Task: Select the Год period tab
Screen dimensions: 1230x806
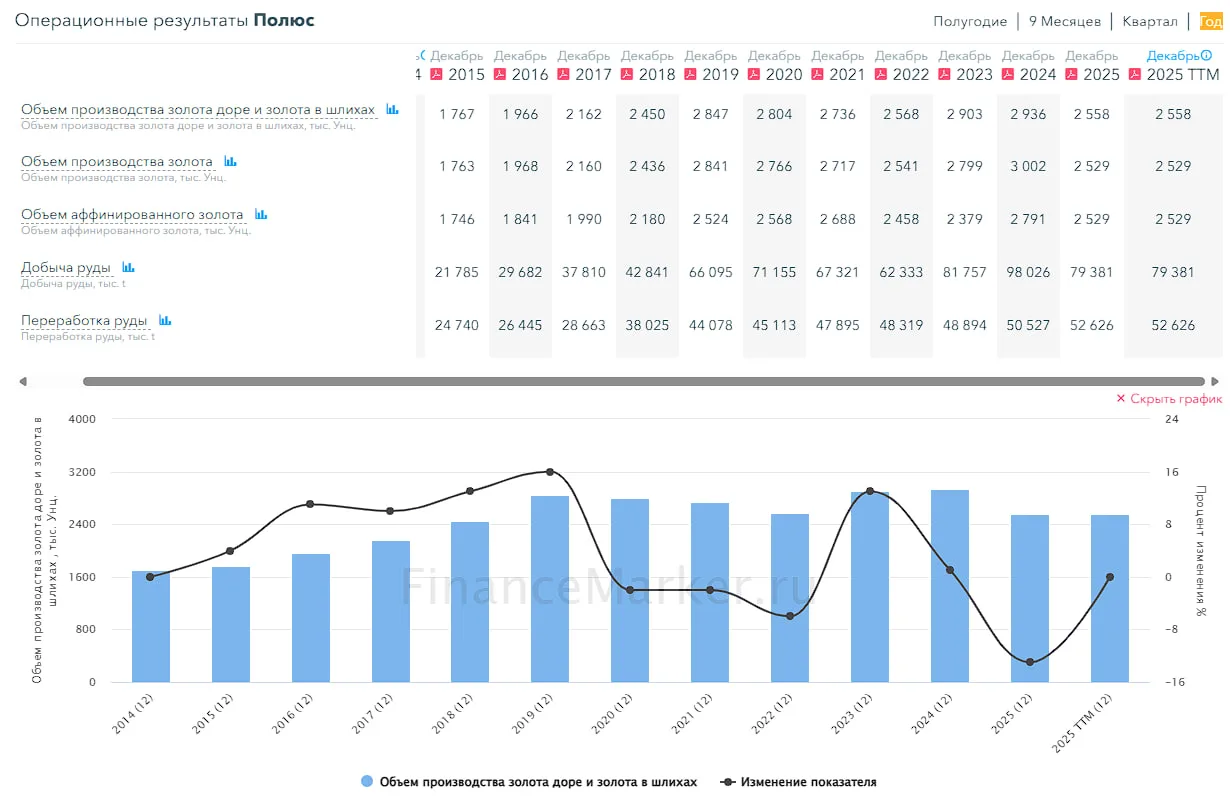Action: (1210, 21)
